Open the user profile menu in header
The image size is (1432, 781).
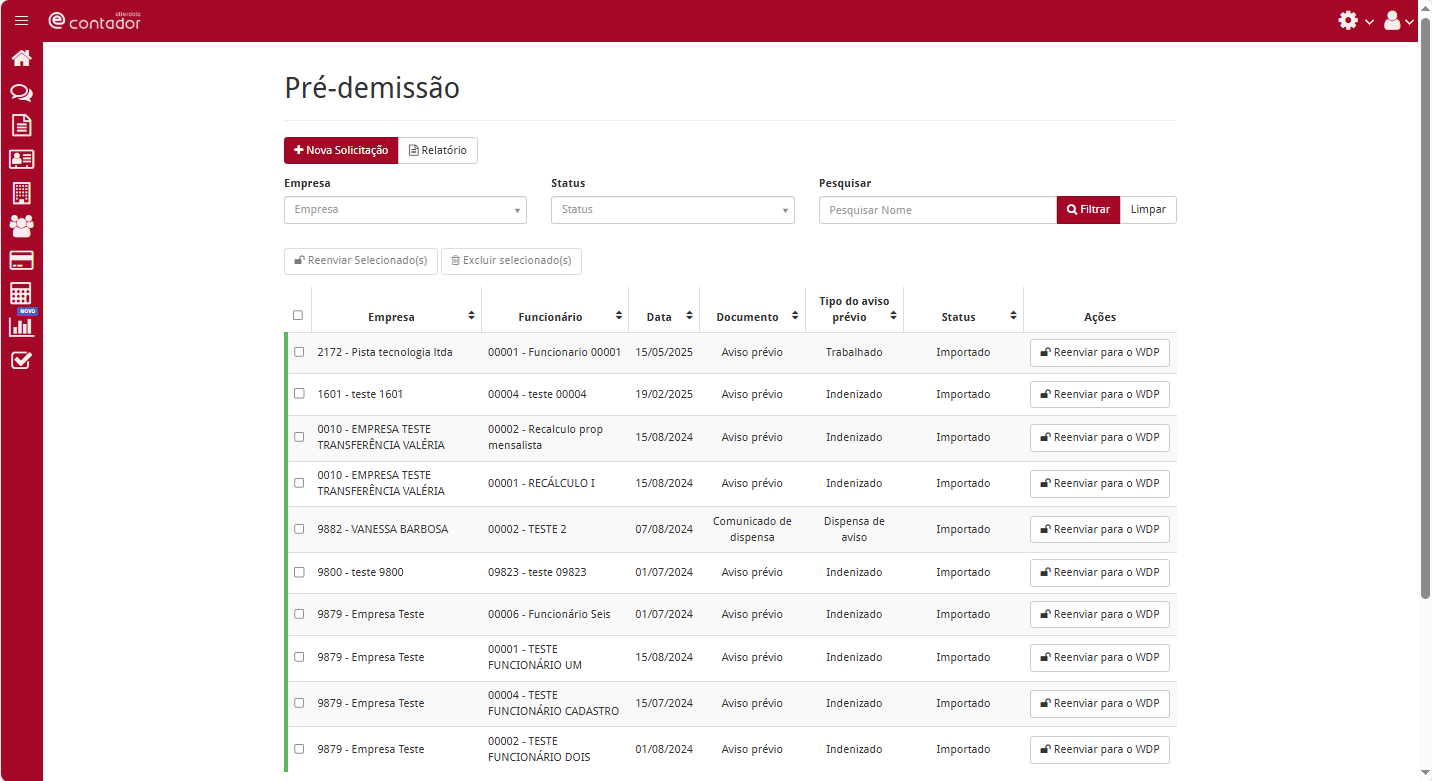[1398, 21]
